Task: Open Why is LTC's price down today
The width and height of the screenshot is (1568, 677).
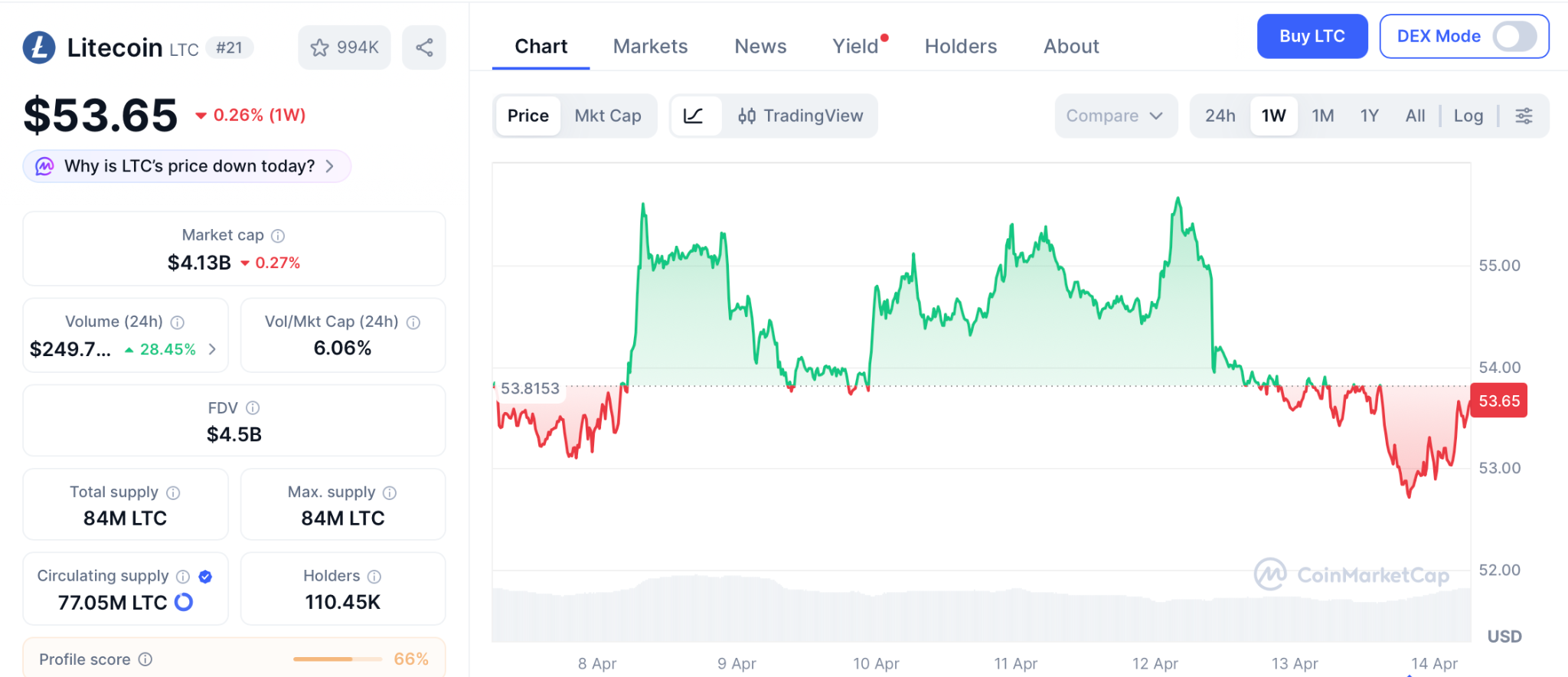Action: tap(188, 166)
